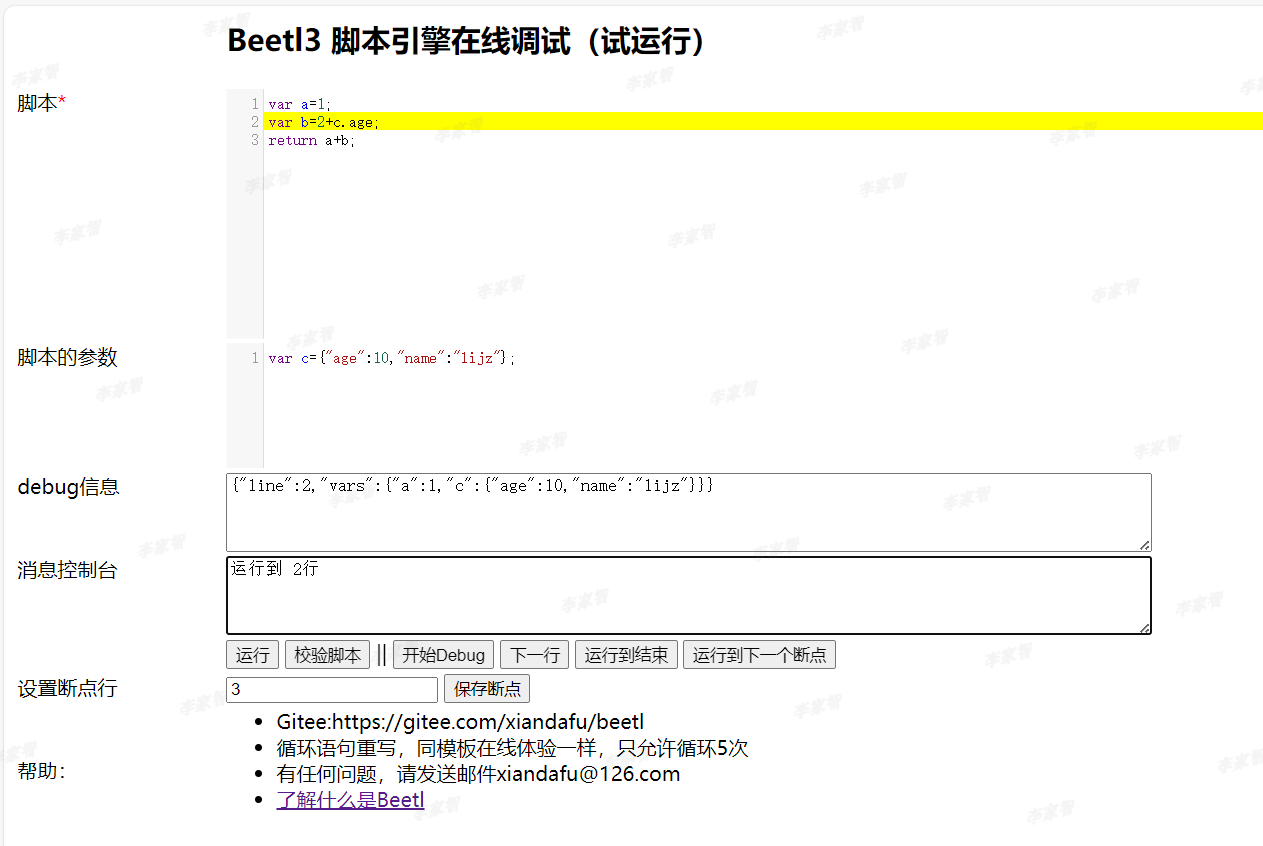Screen dimensions: 1263x846
Task: Click the parameter line defining var c
Action: point(392,358)
